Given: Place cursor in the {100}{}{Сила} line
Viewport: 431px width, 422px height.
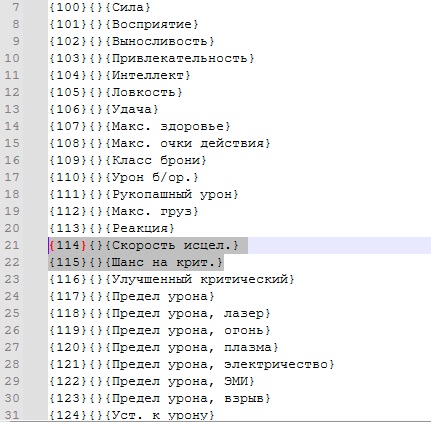Looking at the screenshot, I should pyautogui.click(x=100, y=7).
